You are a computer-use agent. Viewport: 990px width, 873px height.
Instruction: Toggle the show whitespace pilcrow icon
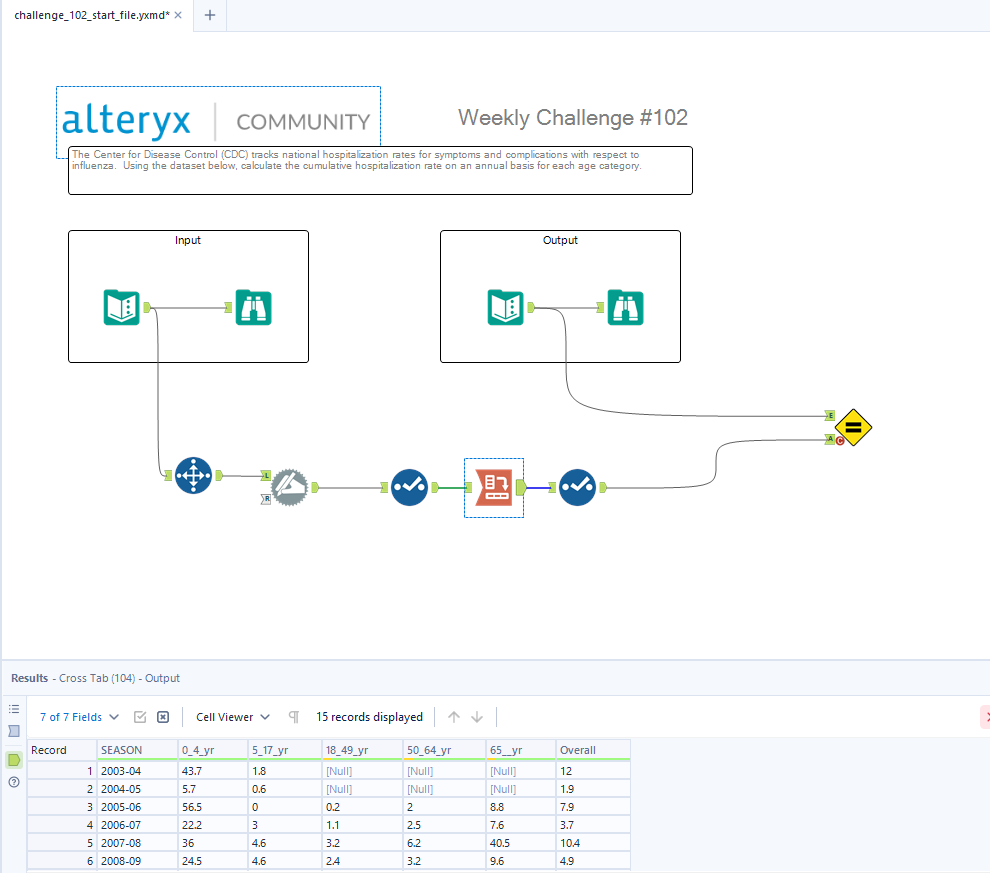tap(294, 717)
